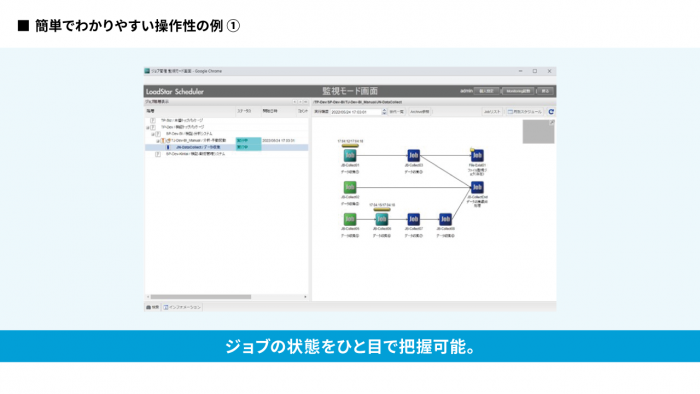
Task: Minimize the Chrome window
Action: point(521,71)
